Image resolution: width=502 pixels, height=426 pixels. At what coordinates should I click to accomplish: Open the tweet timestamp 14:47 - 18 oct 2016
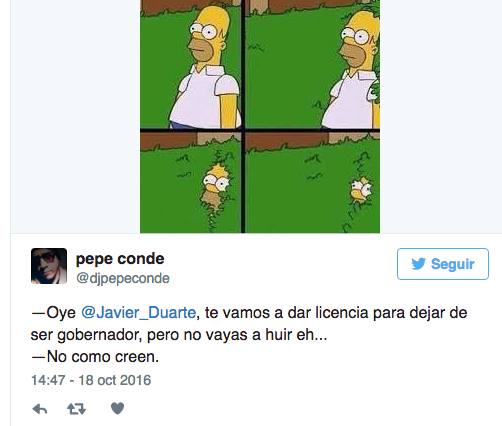pyautogui.click(x=91, y=380)
